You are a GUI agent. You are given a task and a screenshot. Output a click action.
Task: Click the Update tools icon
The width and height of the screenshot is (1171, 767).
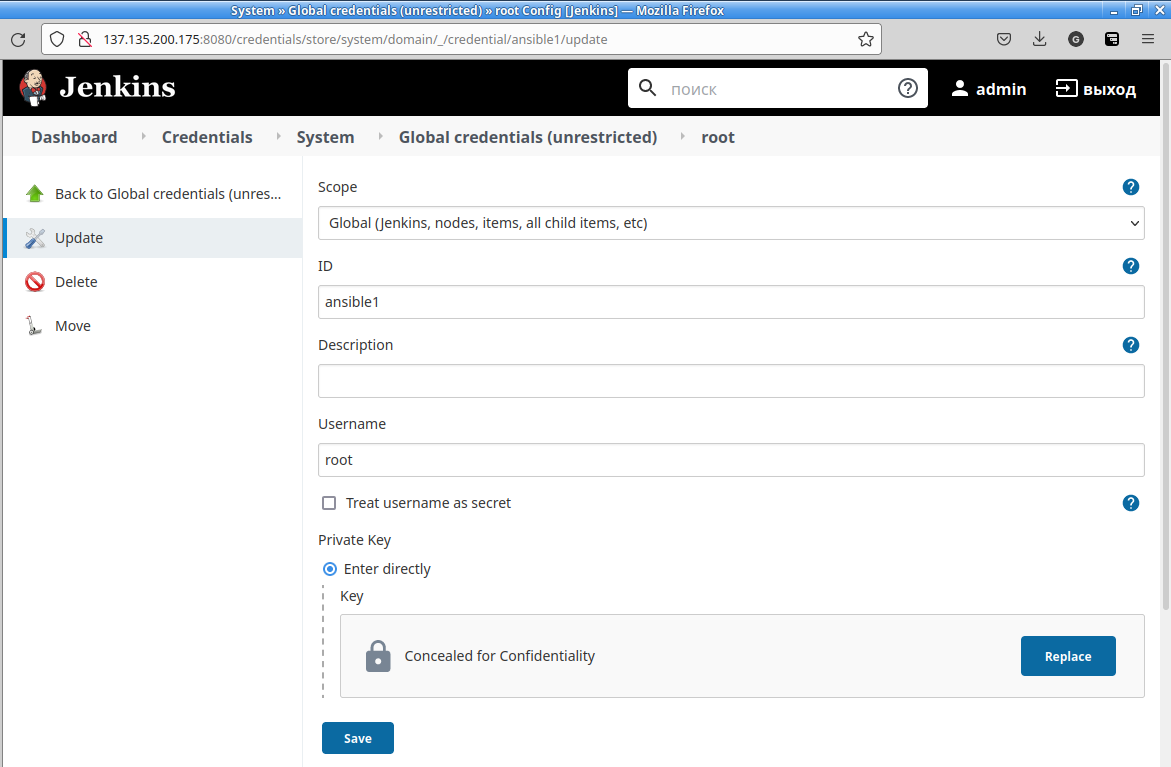coord(34,238)
